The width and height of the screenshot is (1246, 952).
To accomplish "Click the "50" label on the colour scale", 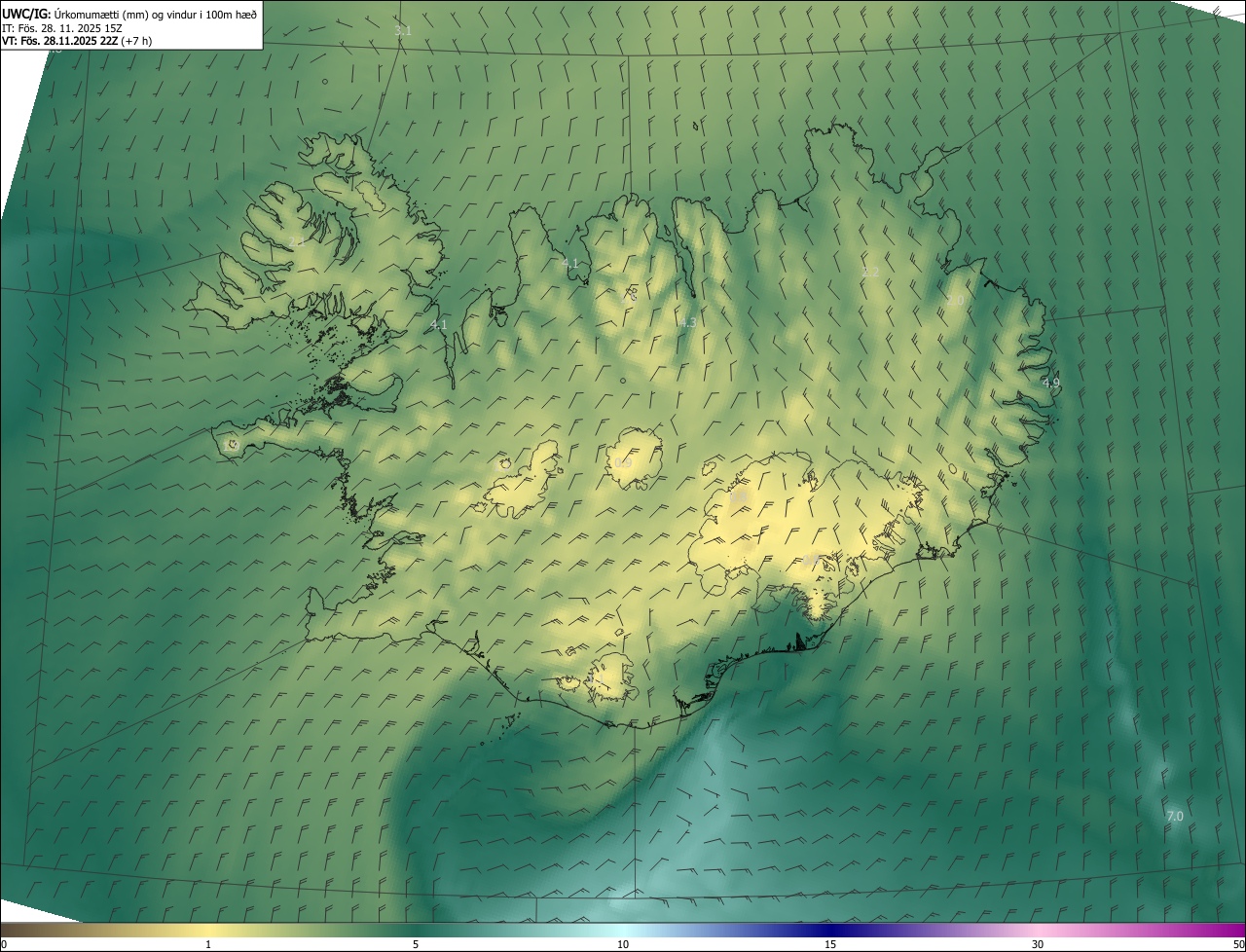I will point(1238,944).
